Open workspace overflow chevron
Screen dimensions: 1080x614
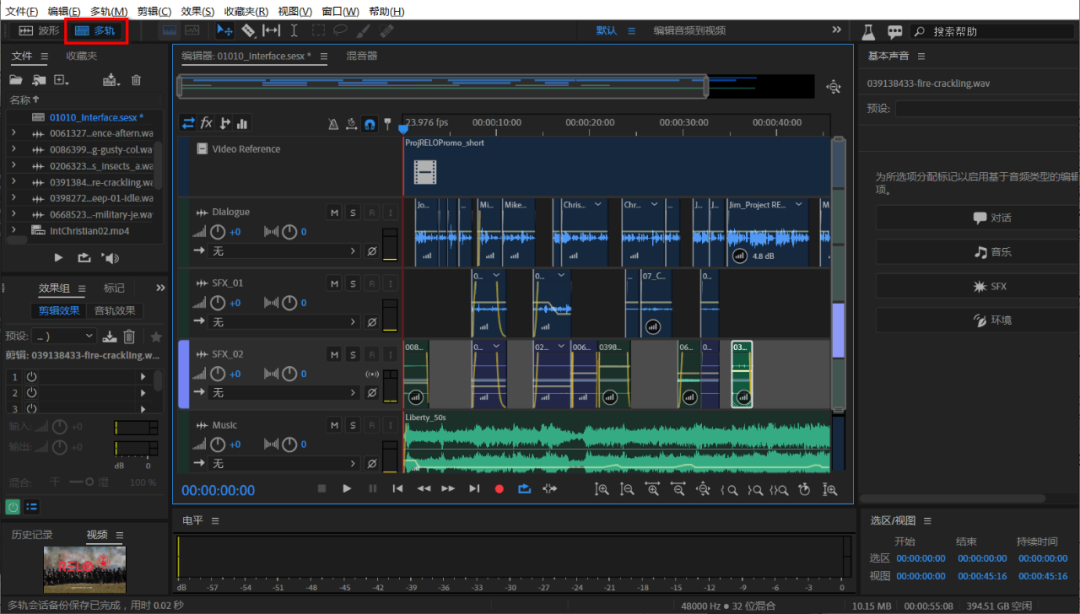[x=836, y=30]
